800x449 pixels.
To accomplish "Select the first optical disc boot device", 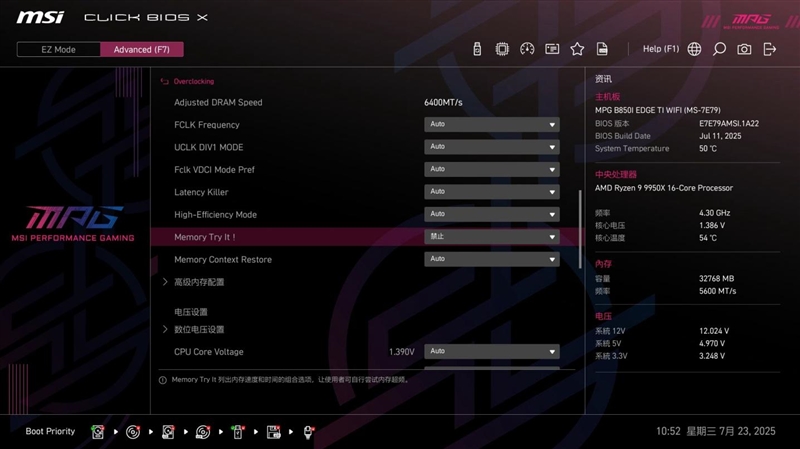I will [x=133, y=432].
